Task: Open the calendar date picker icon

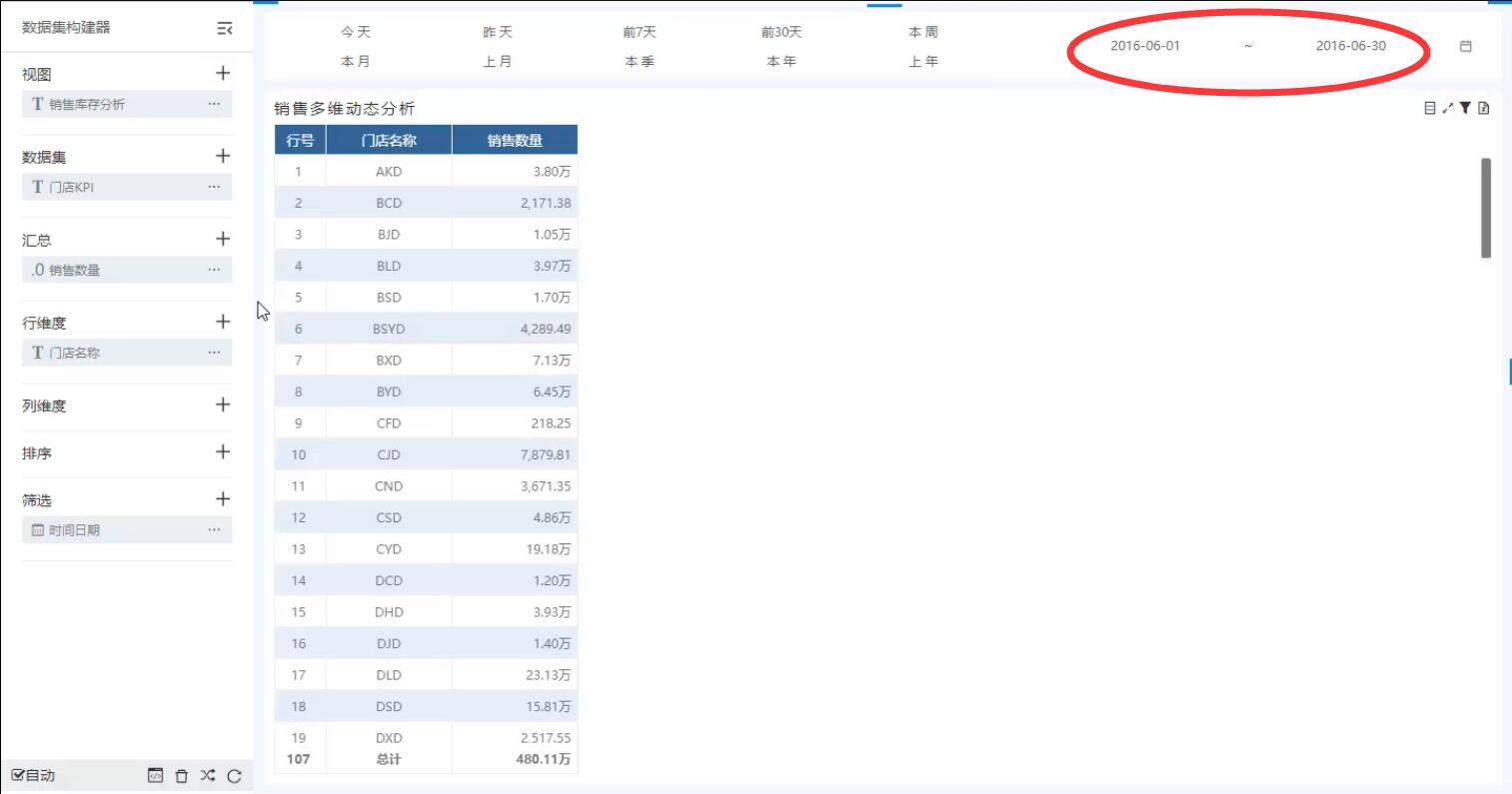Action: click(x=1465, y=46)
